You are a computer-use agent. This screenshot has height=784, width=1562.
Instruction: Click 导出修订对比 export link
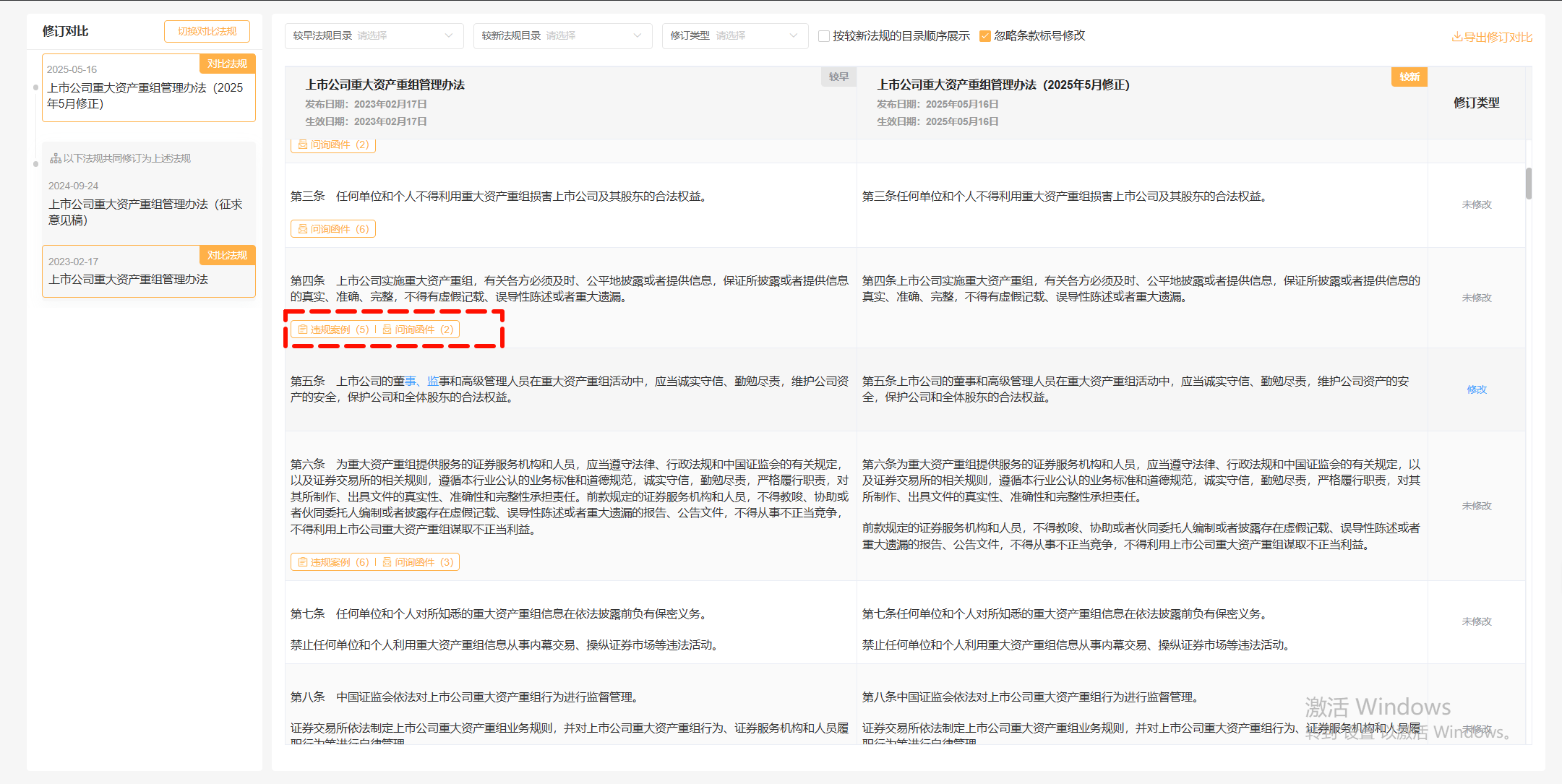point(1498,38)
